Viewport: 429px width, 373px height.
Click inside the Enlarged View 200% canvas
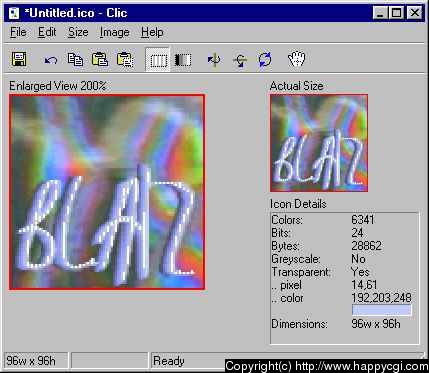[107, 192]
